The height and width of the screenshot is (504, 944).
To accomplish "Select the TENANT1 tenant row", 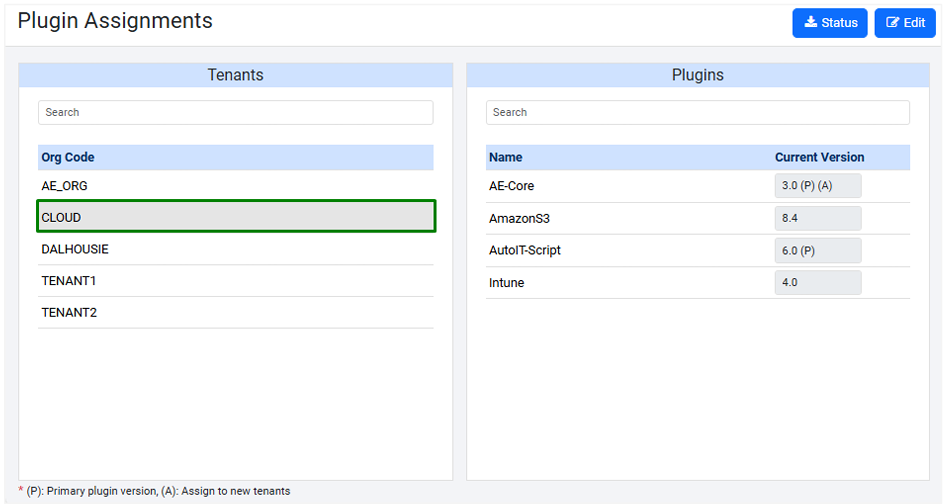I will coord(235,281).
